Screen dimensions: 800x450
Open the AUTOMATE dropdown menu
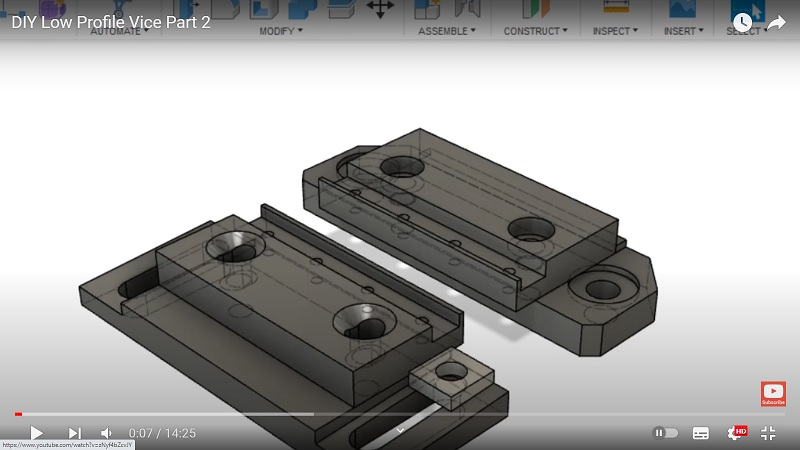click(x=119, y=31)
